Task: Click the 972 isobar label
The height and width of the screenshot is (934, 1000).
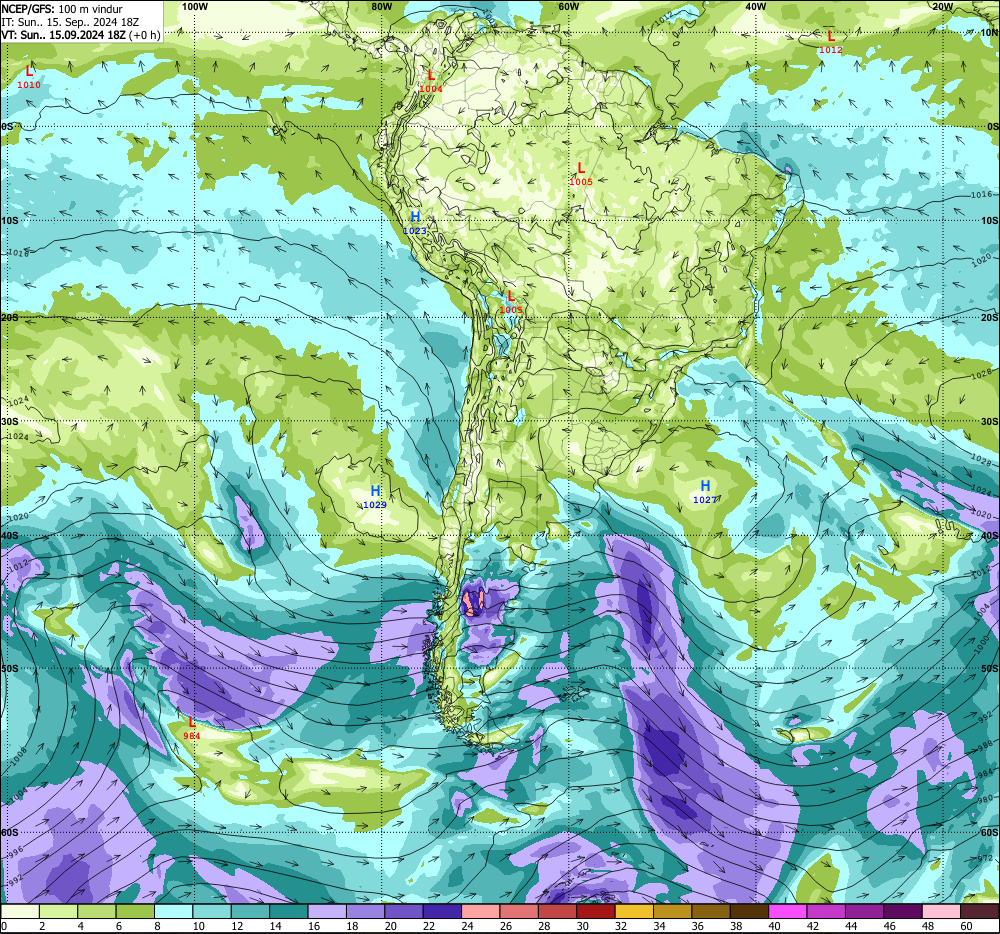Action: tap(985, 858)
